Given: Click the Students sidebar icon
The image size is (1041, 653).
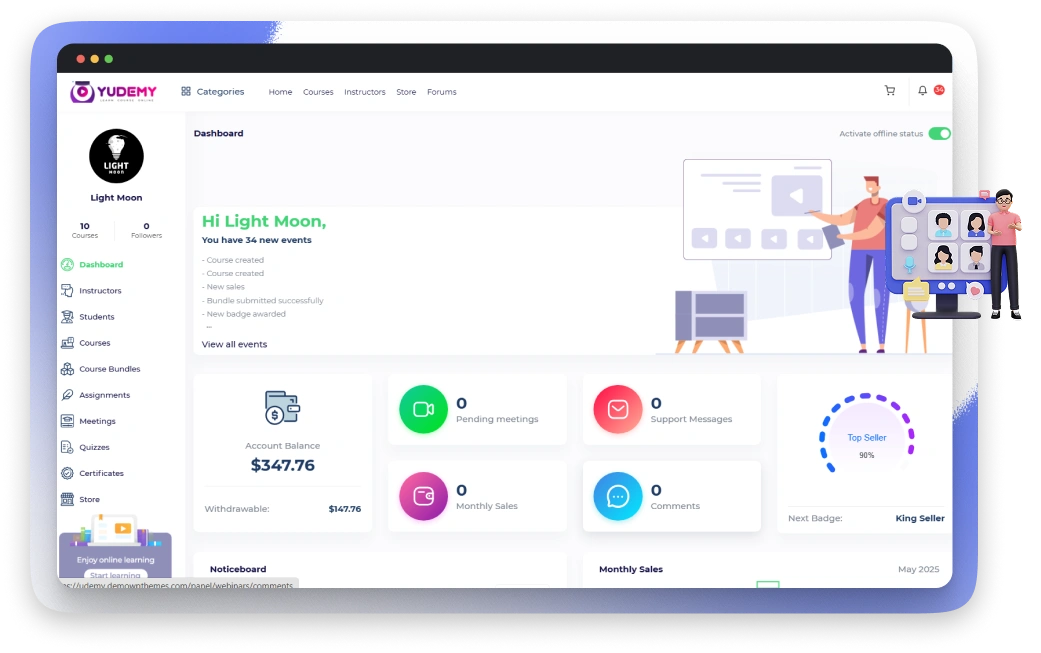Looking at the screenshot, I should (x=67, y=317).
